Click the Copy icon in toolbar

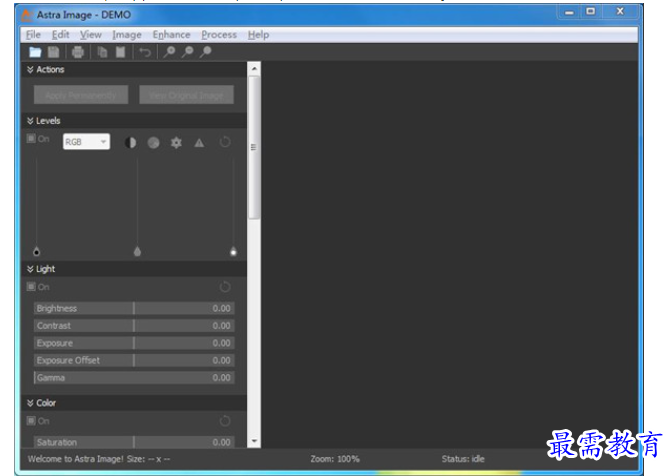click(x=102, y=52)
